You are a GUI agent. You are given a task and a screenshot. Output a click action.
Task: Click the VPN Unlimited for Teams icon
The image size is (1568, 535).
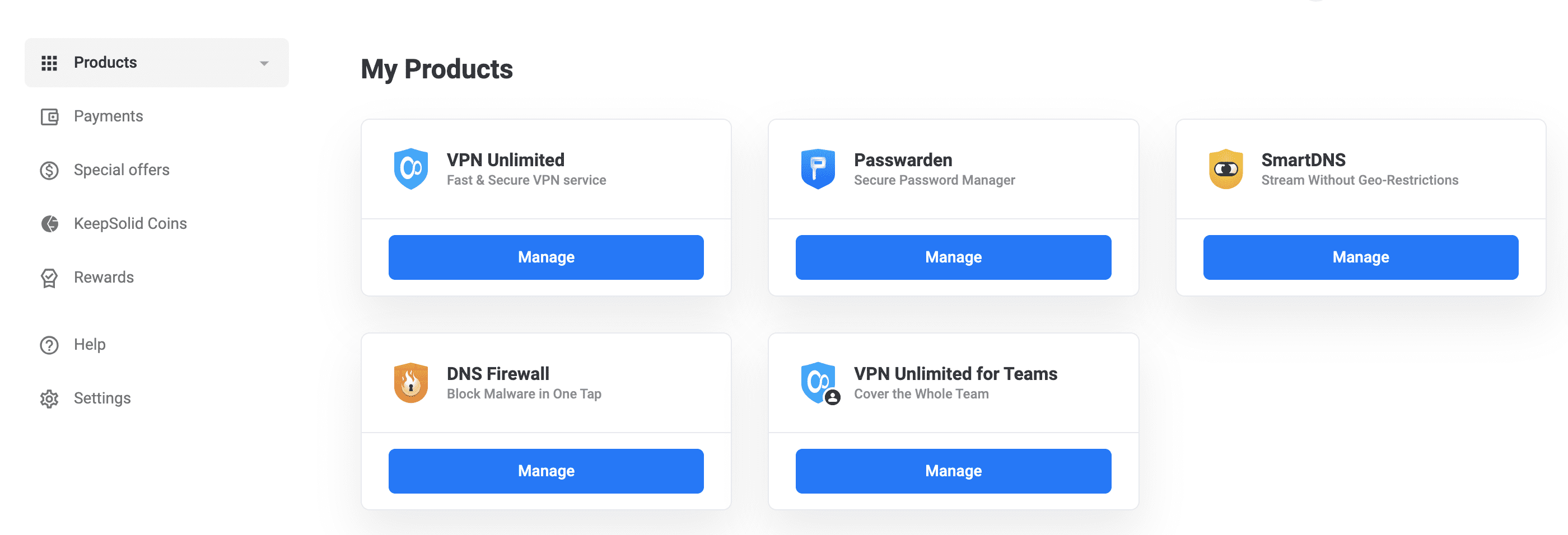(x=819, y=383)
